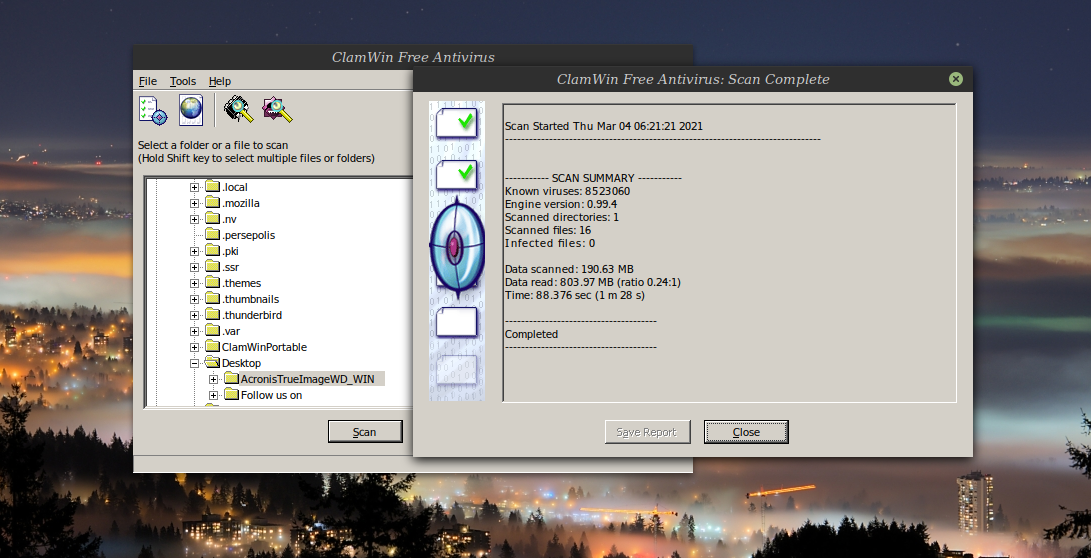This screenshot has width=1091, height=558.
Task: Click the .var folder icon
Action: (x=212, y=330)
